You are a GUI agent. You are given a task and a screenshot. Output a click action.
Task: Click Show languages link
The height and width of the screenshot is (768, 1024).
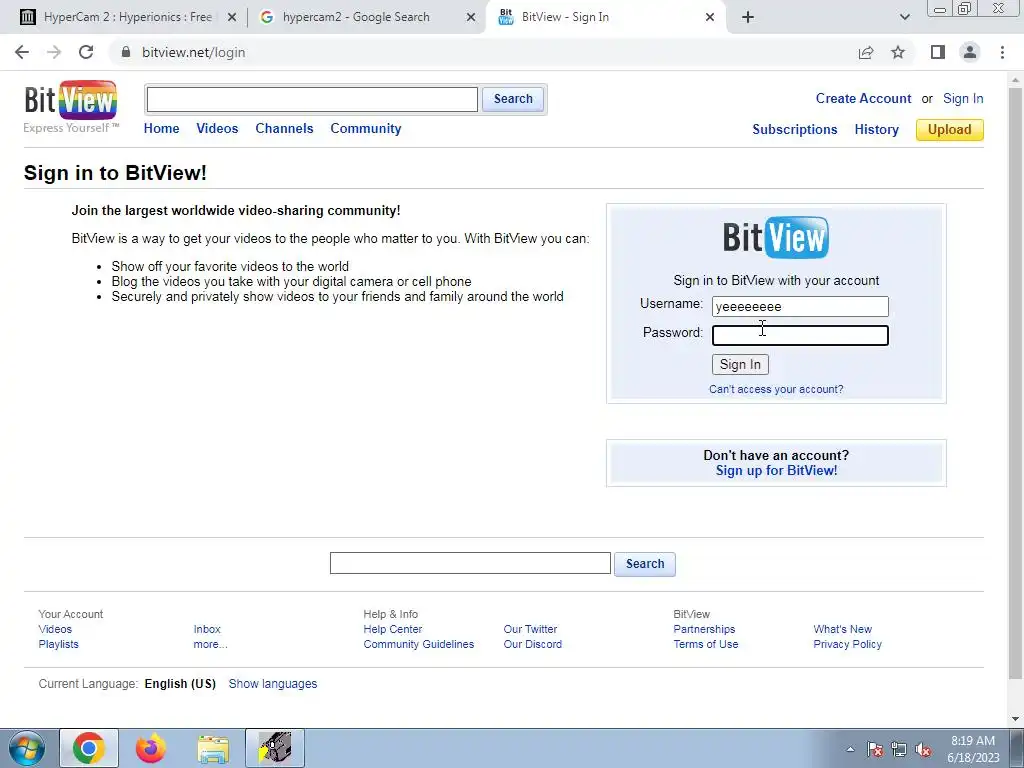coord(272,684)
